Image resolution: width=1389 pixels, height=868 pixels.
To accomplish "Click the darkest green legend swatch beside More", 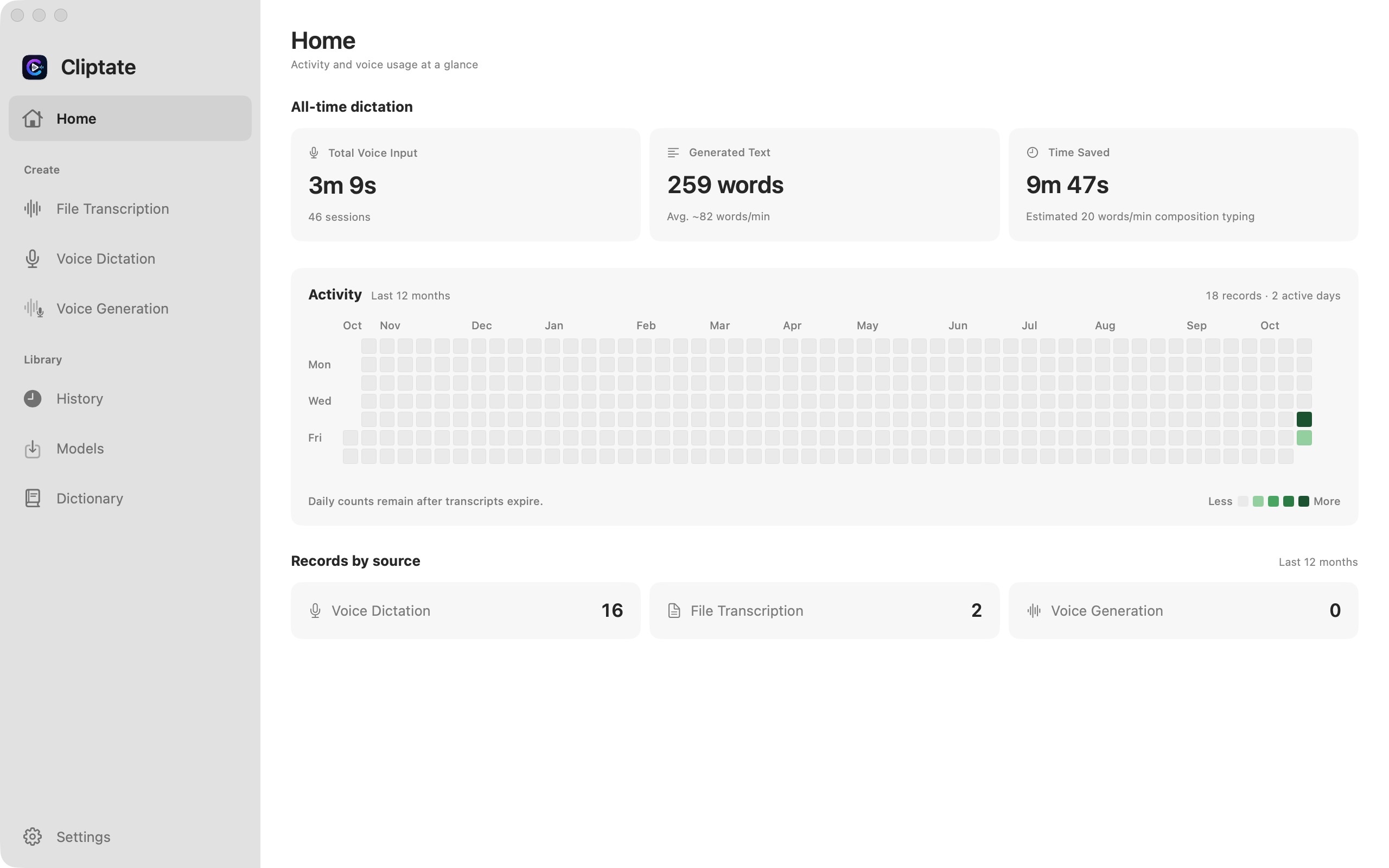I will click(1303, 501).
